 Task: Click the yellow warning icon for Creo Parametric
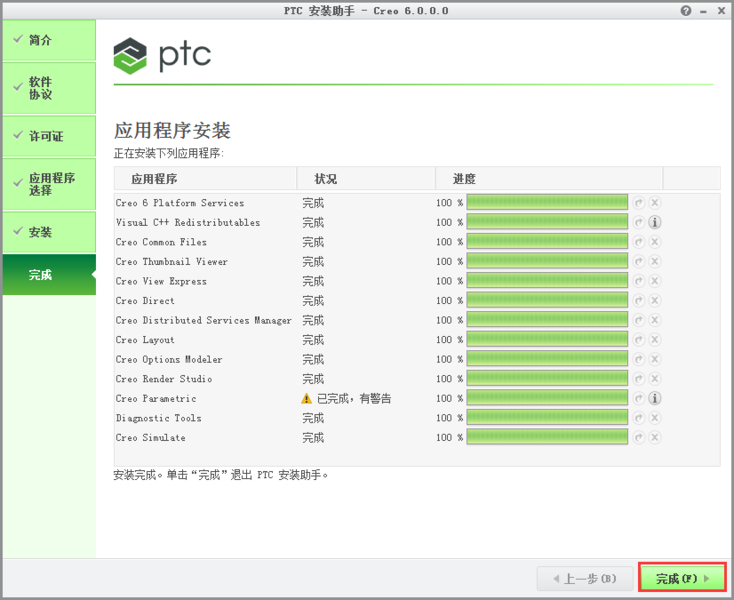(x=306, y=399)
